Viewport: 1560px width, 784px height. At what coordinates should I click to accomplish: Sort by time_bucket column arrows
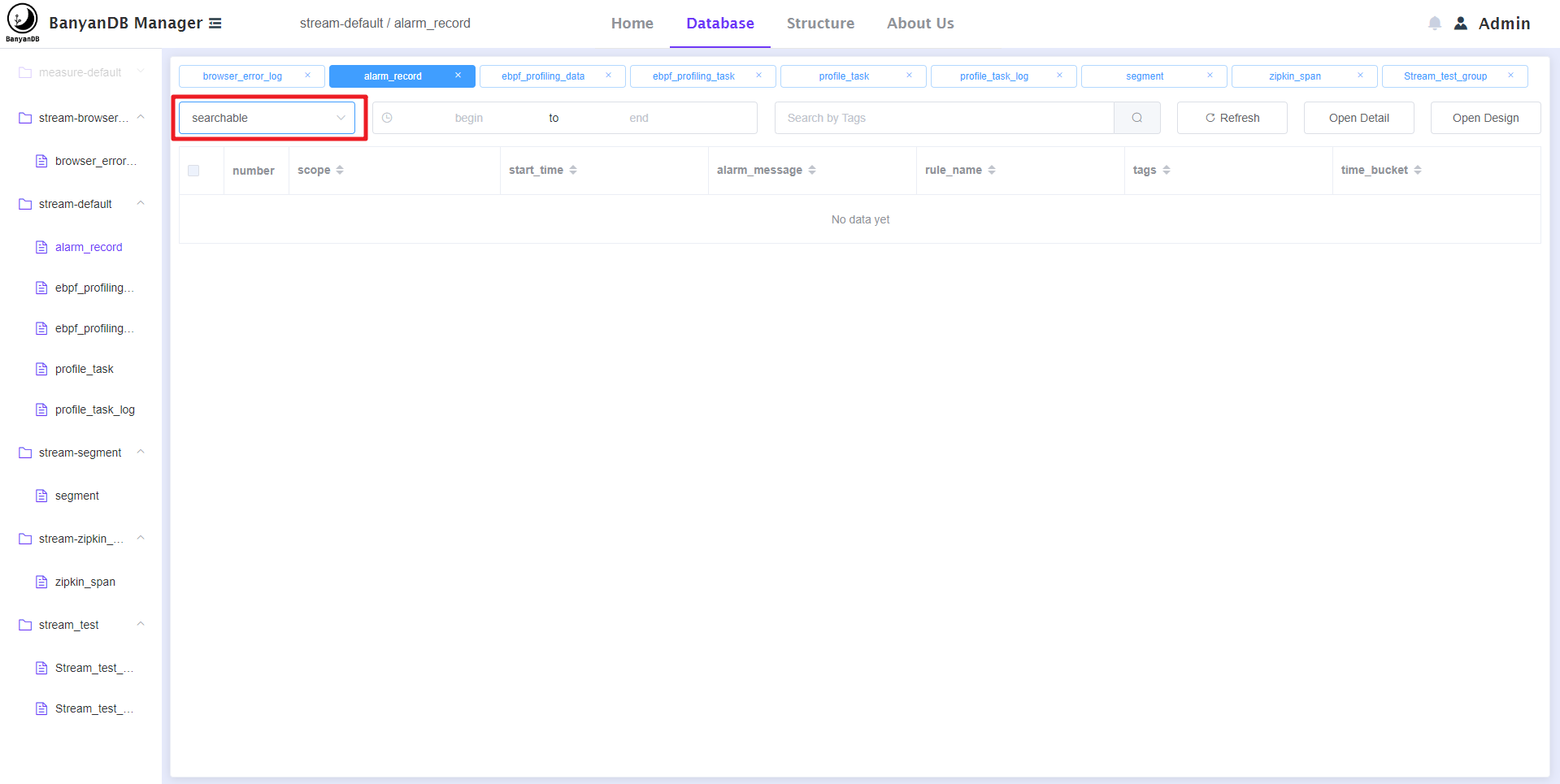(1418, 170)
